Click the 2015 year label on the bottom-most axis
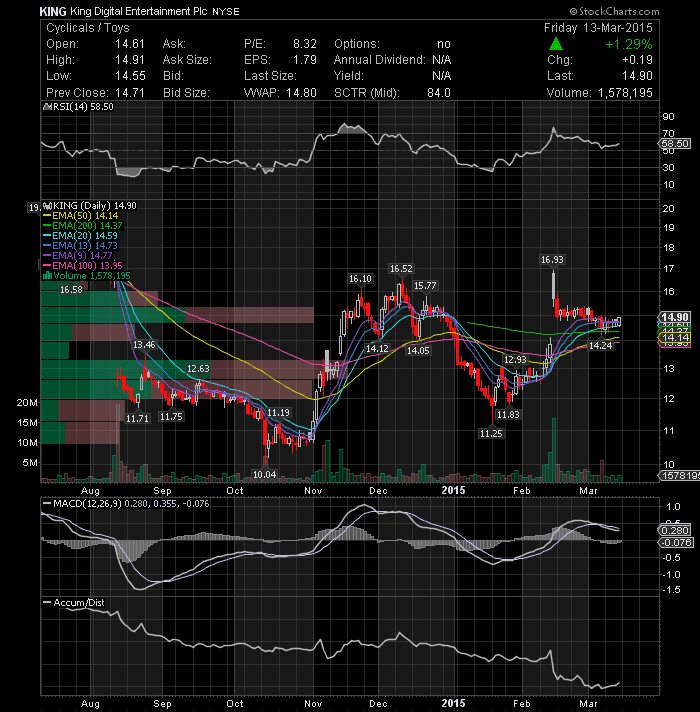The height and width of the screenshot is (712, 700). click(x=454, y=703)
